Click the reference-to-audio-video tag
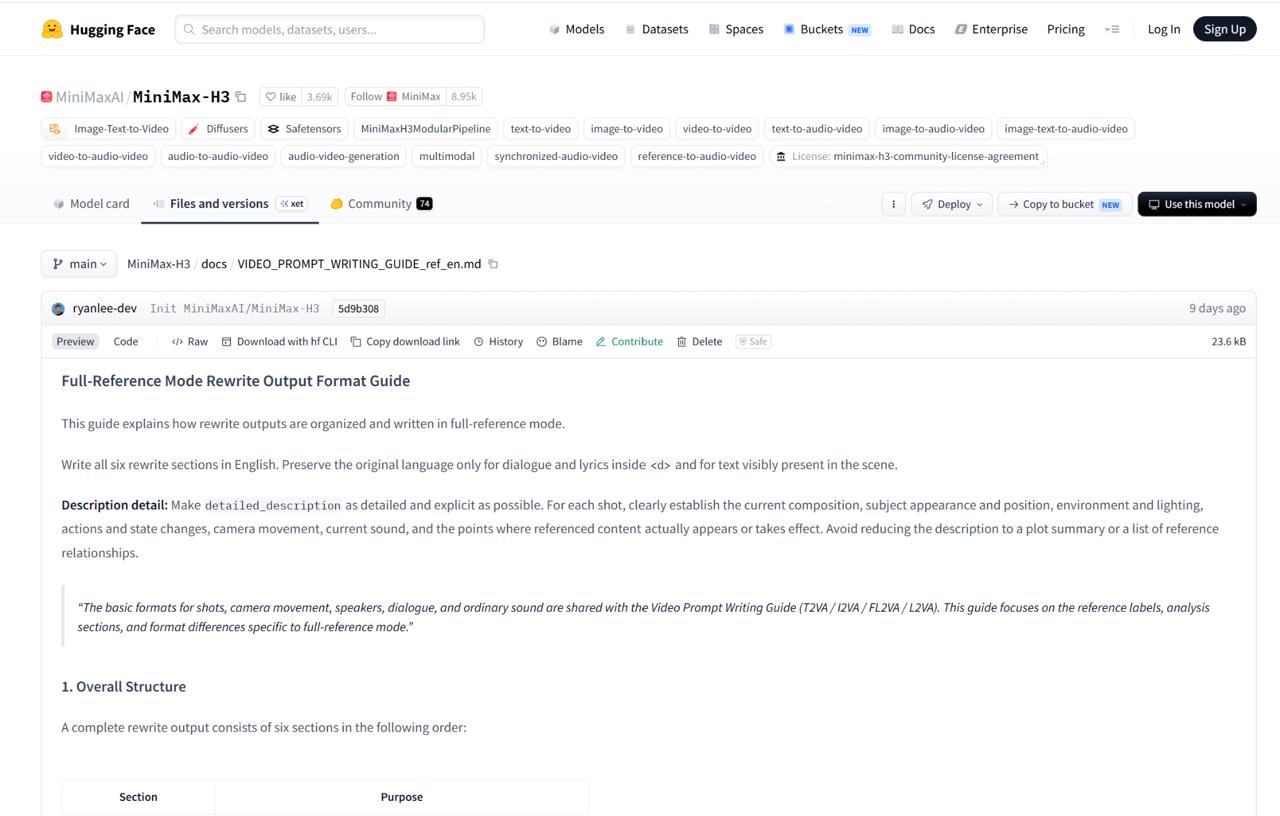 point(697,157)
